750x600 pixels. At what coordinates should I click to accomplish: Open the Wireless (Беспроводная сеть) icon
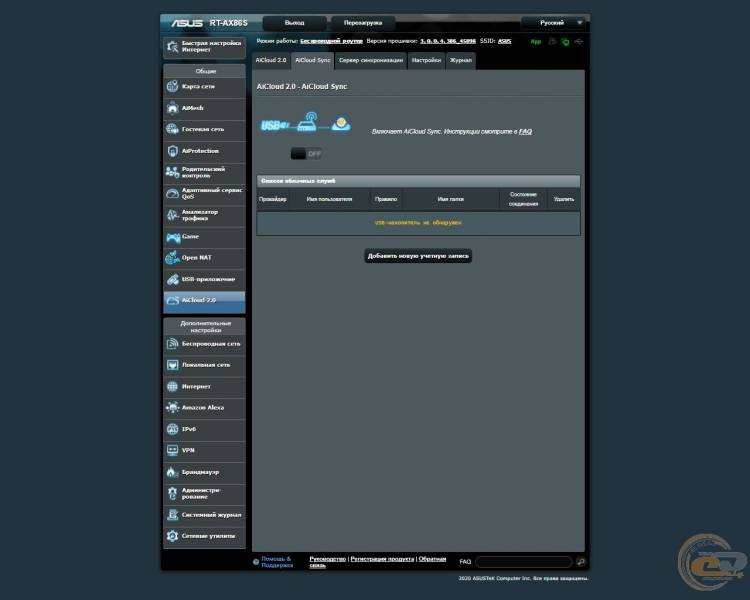(x=172, y=344)
